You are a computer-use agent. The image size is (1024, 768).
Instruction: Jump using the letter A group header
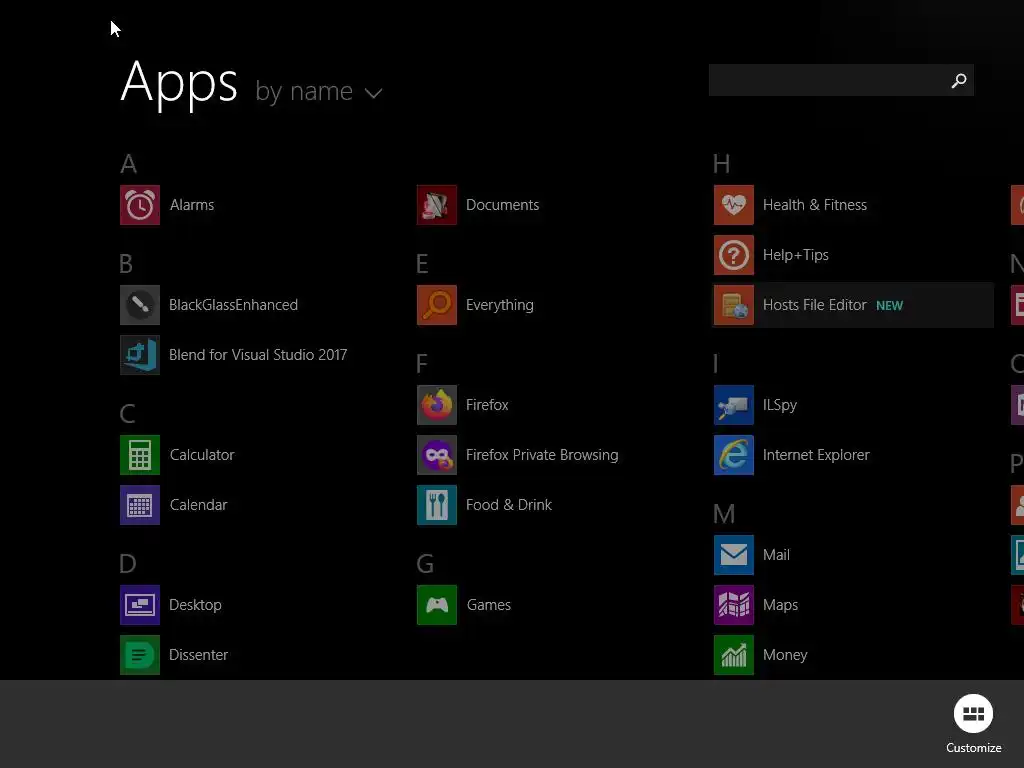[x=129, y=164]
